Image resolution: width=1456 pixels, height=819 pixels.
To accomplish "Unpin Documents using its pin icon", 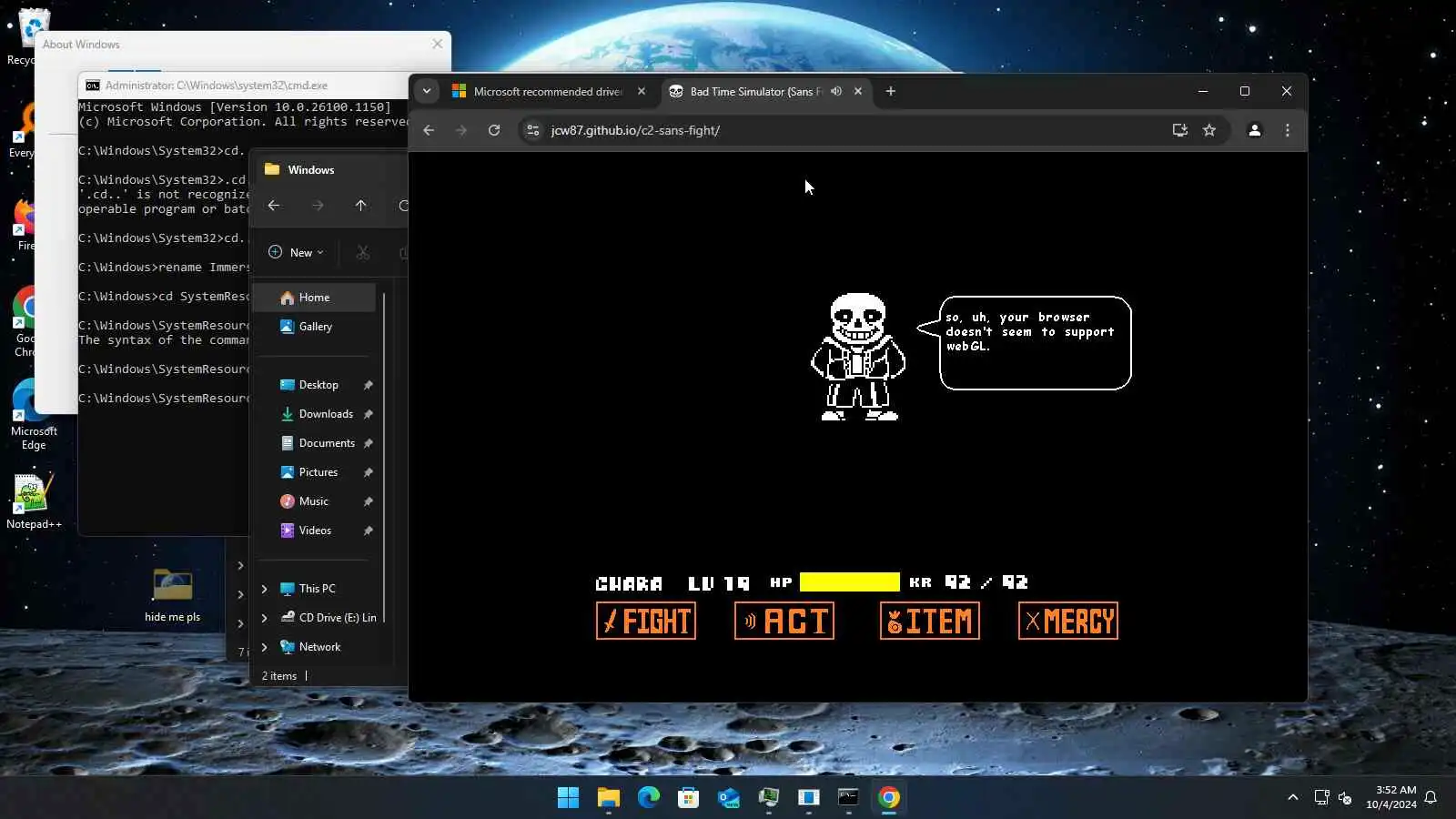I will tap(369, 443).
